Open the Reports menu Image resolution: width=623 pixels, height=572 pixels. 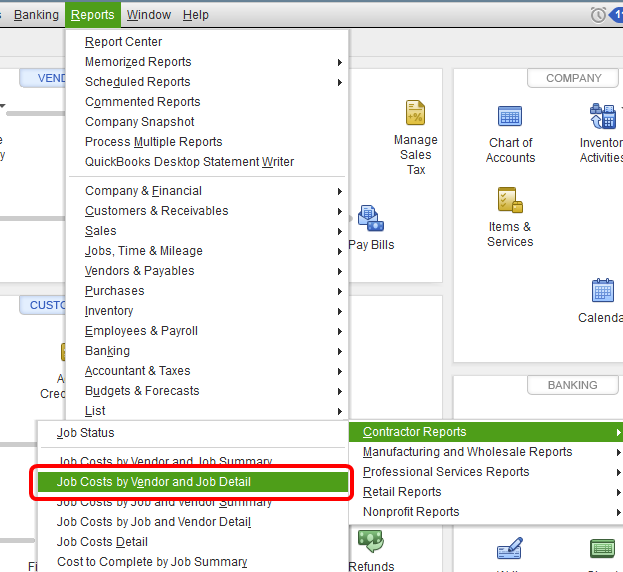coord(93,15)
